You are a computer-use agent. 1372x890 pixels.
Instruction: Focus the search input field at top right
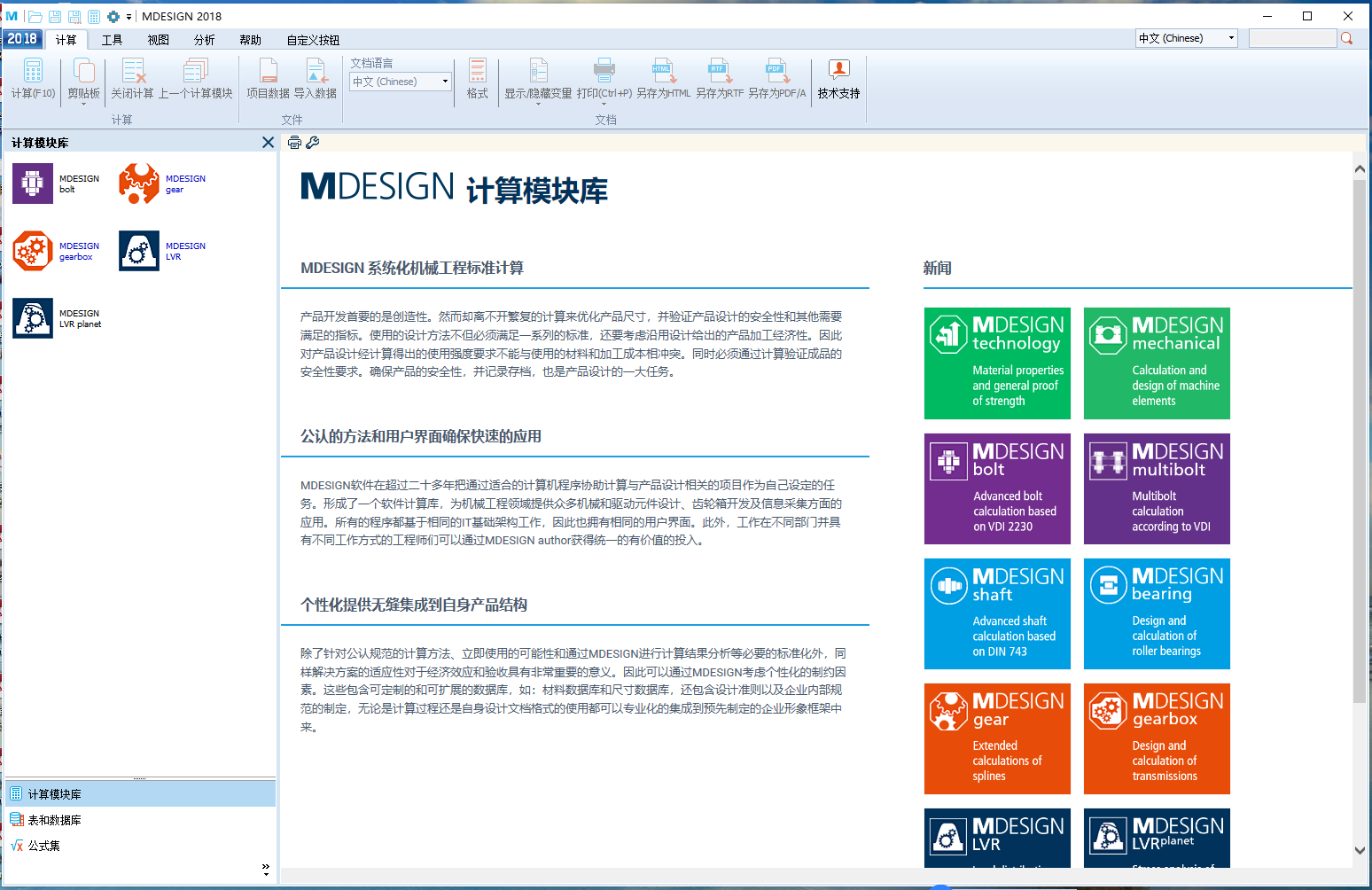tap(1291, 38)
